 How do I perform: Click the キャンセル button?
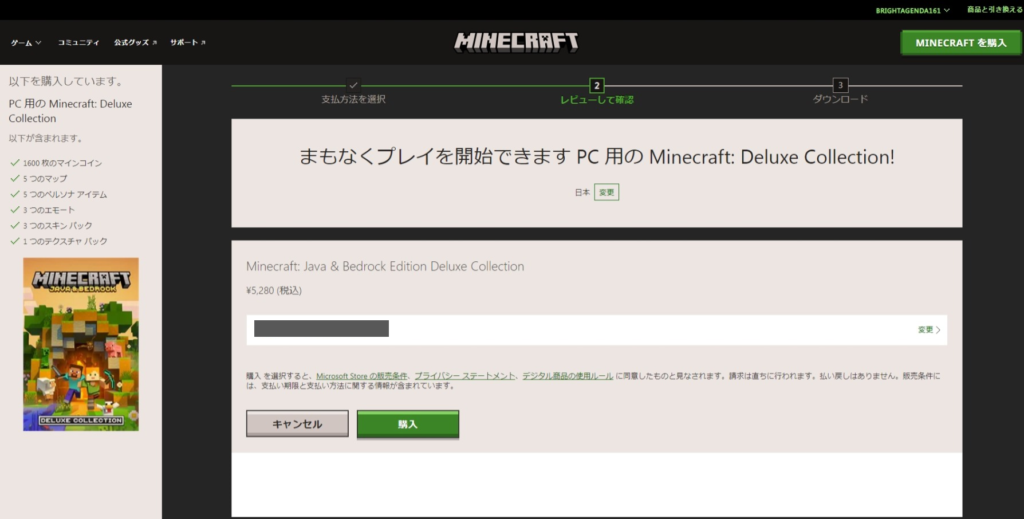(x=297, y=424)
